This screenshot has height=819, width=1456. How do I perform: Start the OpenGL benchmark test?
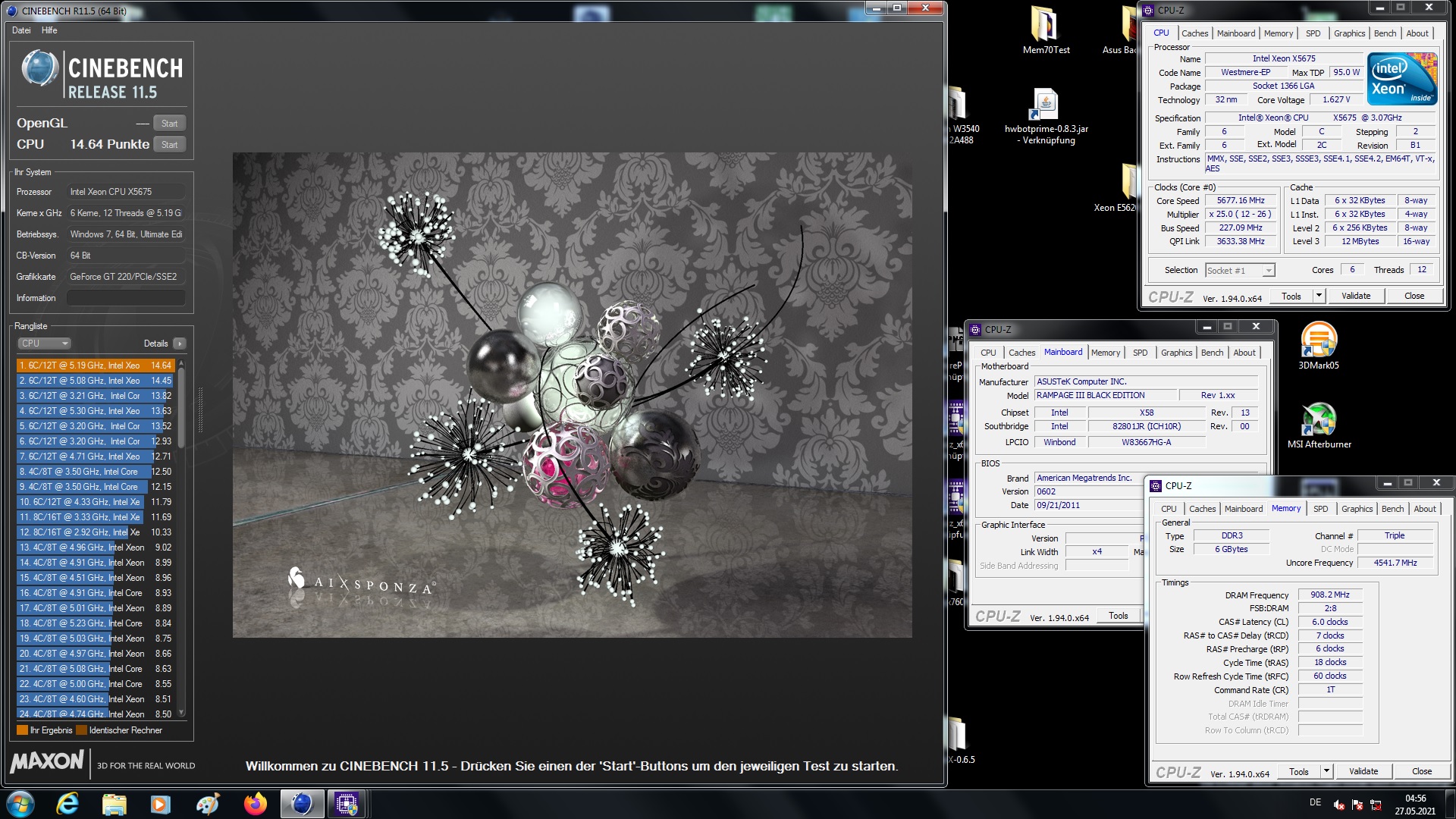pos(169,124)
